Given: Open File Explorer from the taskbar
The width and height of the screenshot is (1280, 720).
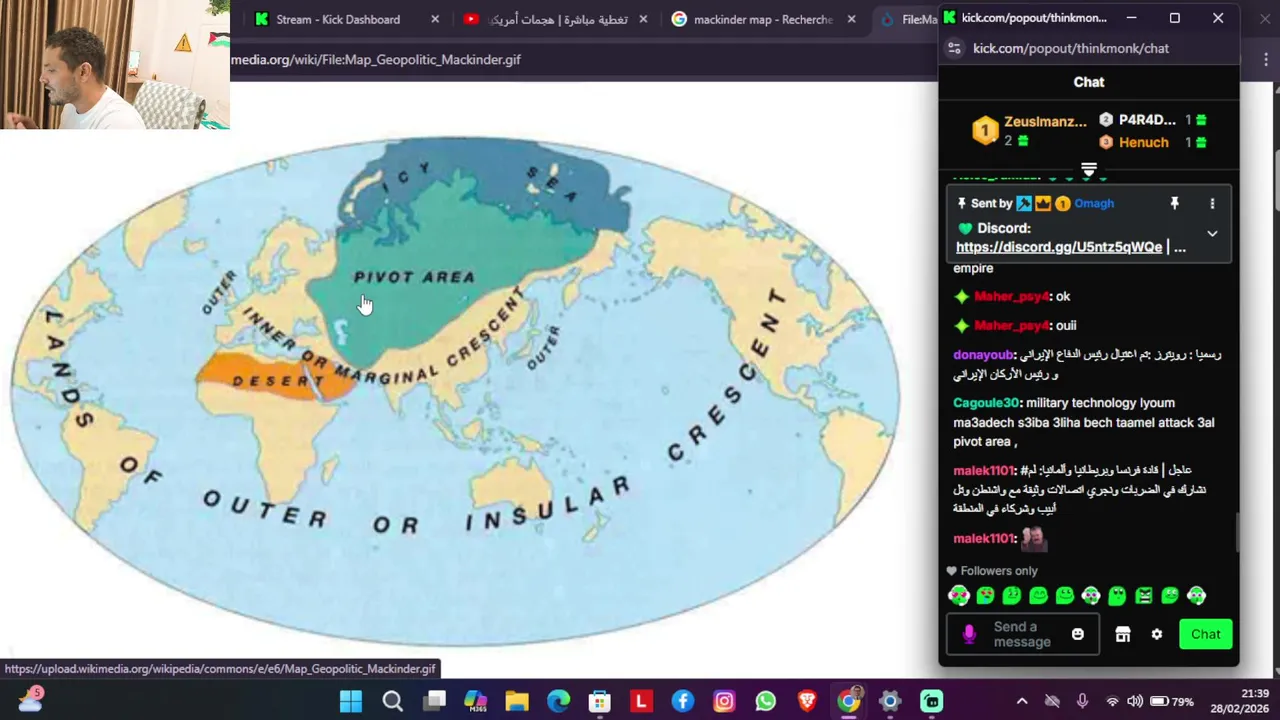Looking at the screenshot, I should pyautogui.click(x=517, y=701).
